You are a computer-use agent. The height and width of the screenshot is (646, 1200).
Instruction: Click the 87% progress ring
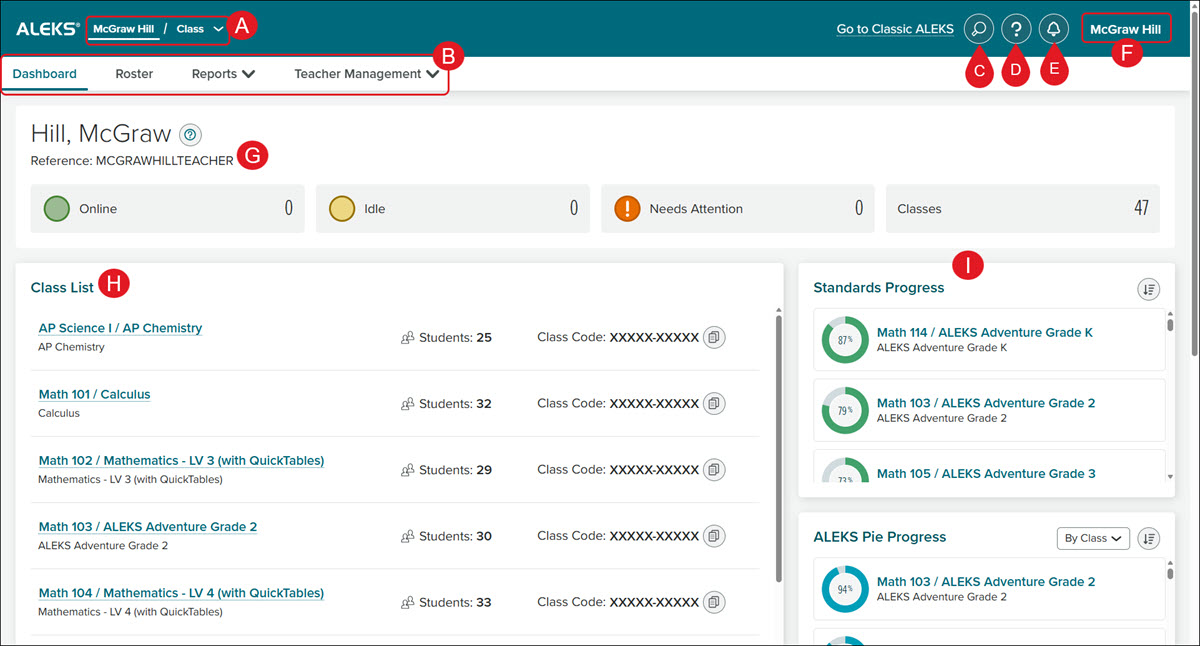pyautogui.click(x=845, y=340)
